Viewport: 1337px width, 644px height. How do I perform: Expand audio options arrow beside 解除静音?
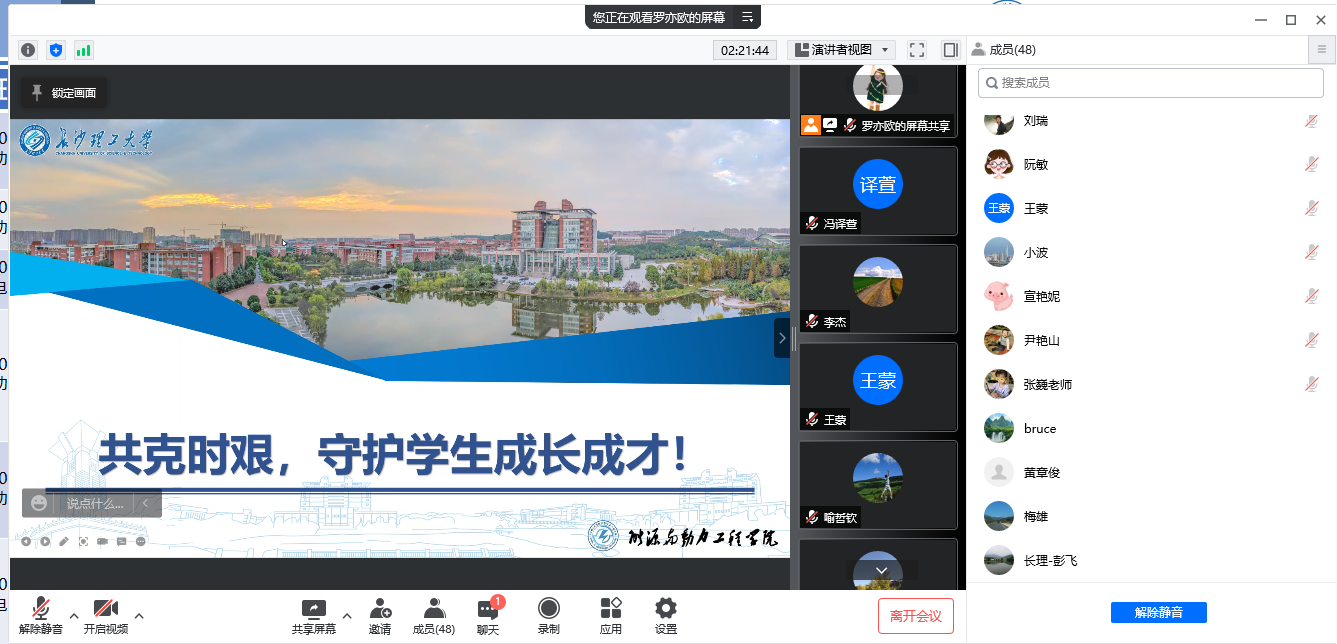(x=74, y=615)
